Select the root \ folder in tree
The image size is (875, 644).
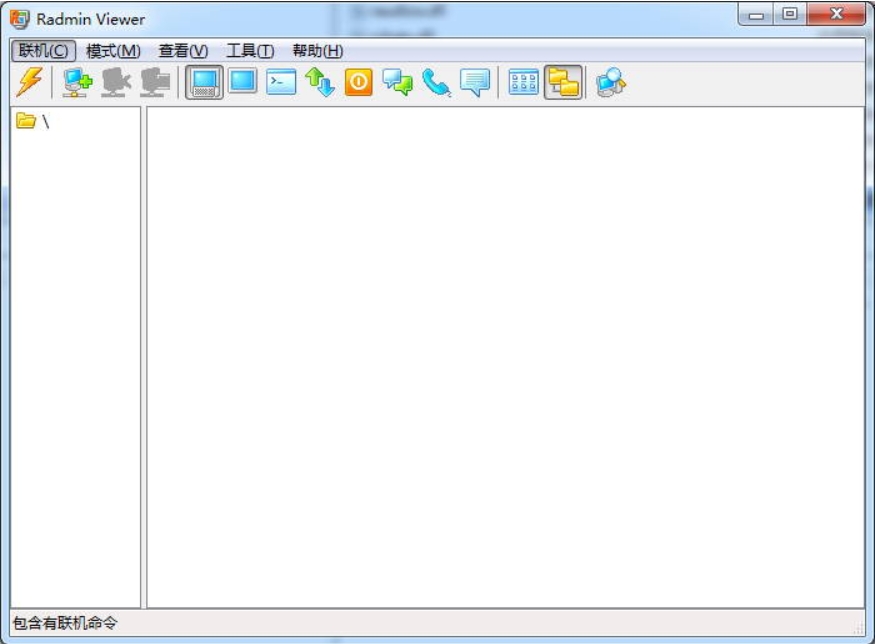click(33, 121)
